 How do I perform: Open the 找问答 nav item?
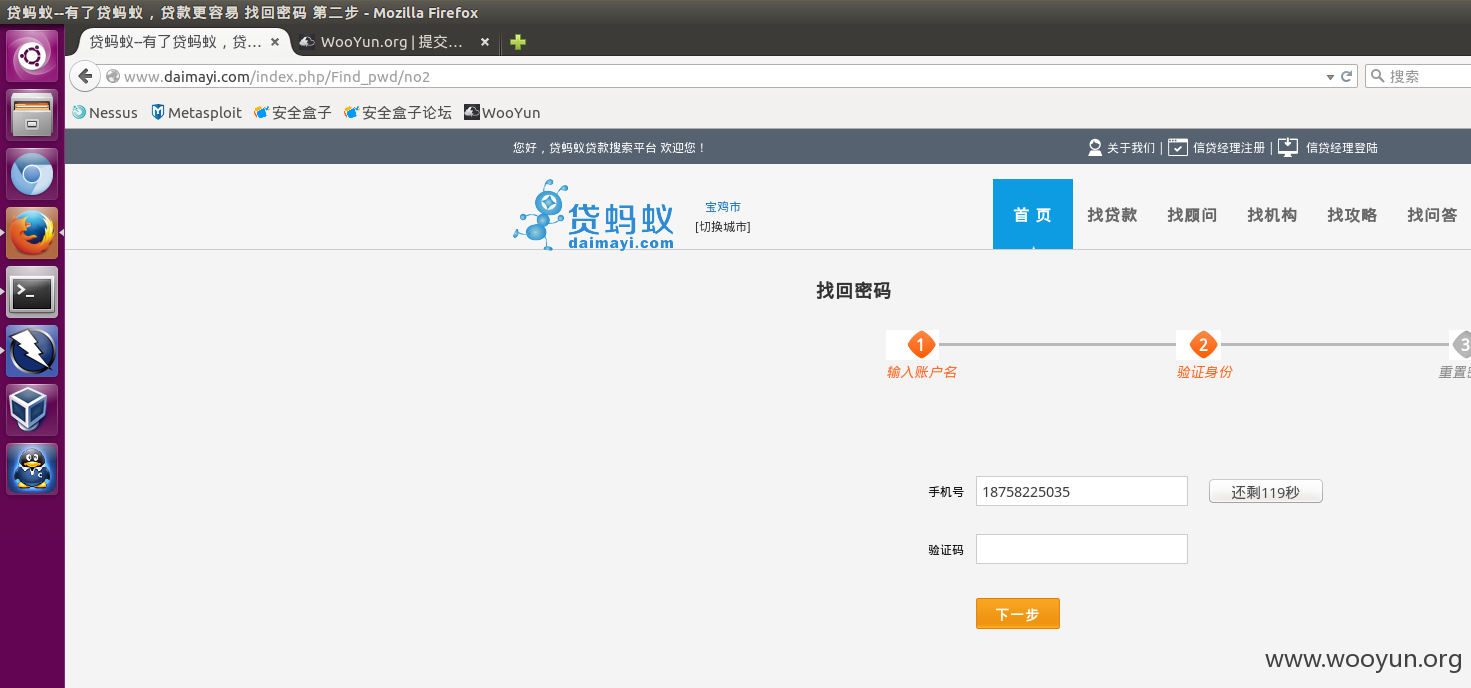coord(1433,215)
